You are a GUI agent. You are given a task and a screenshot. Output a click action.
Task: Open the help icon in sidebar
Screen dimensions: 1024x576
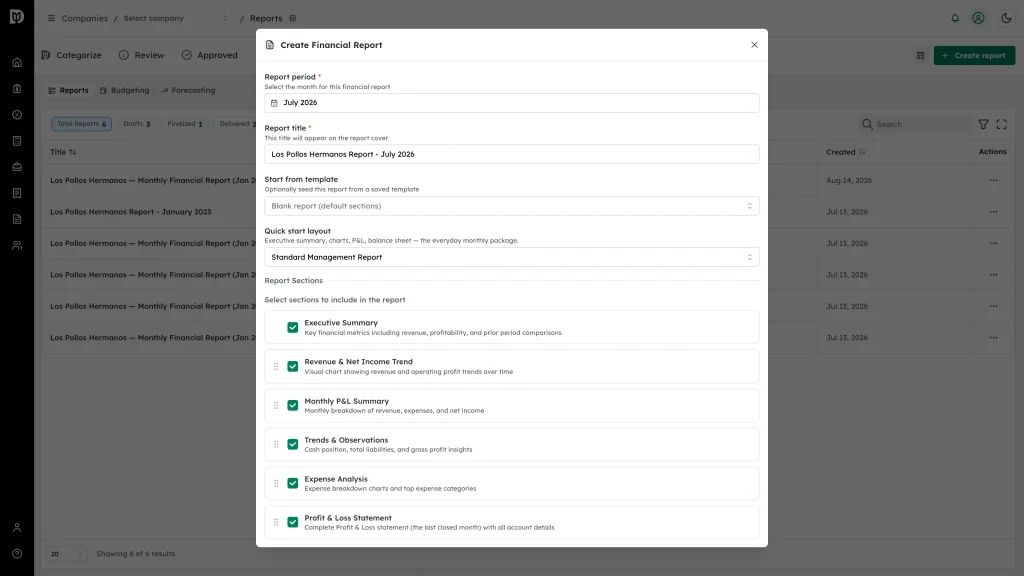click(x=17, y=554)
